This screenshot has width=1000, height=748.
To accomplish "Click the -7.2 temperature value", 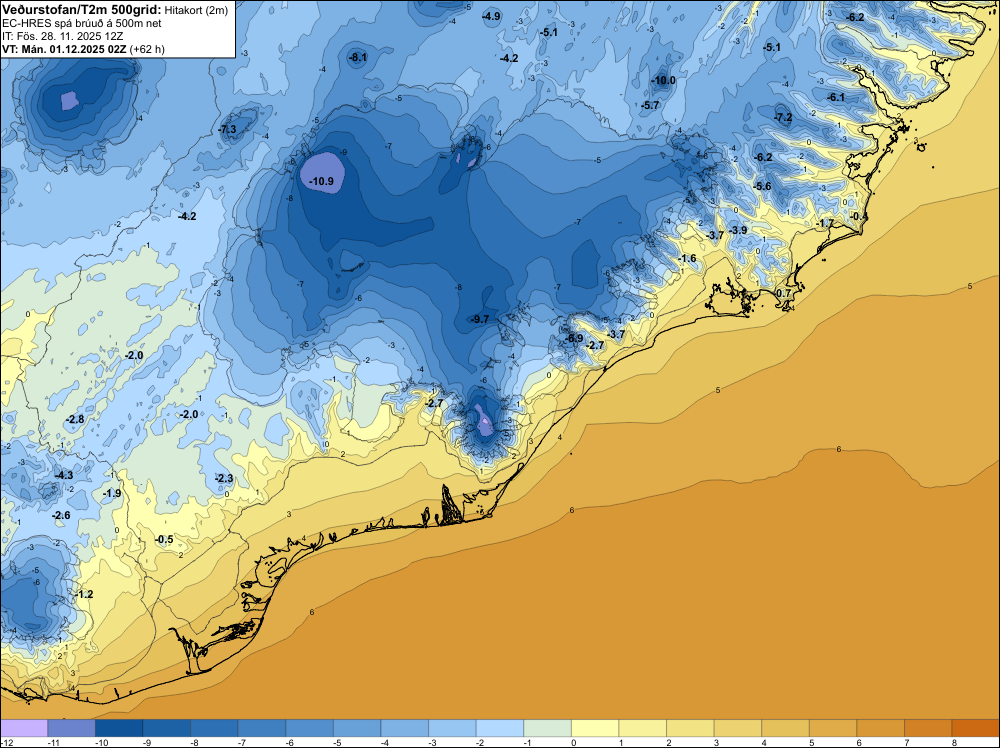I will coord(783,117).
